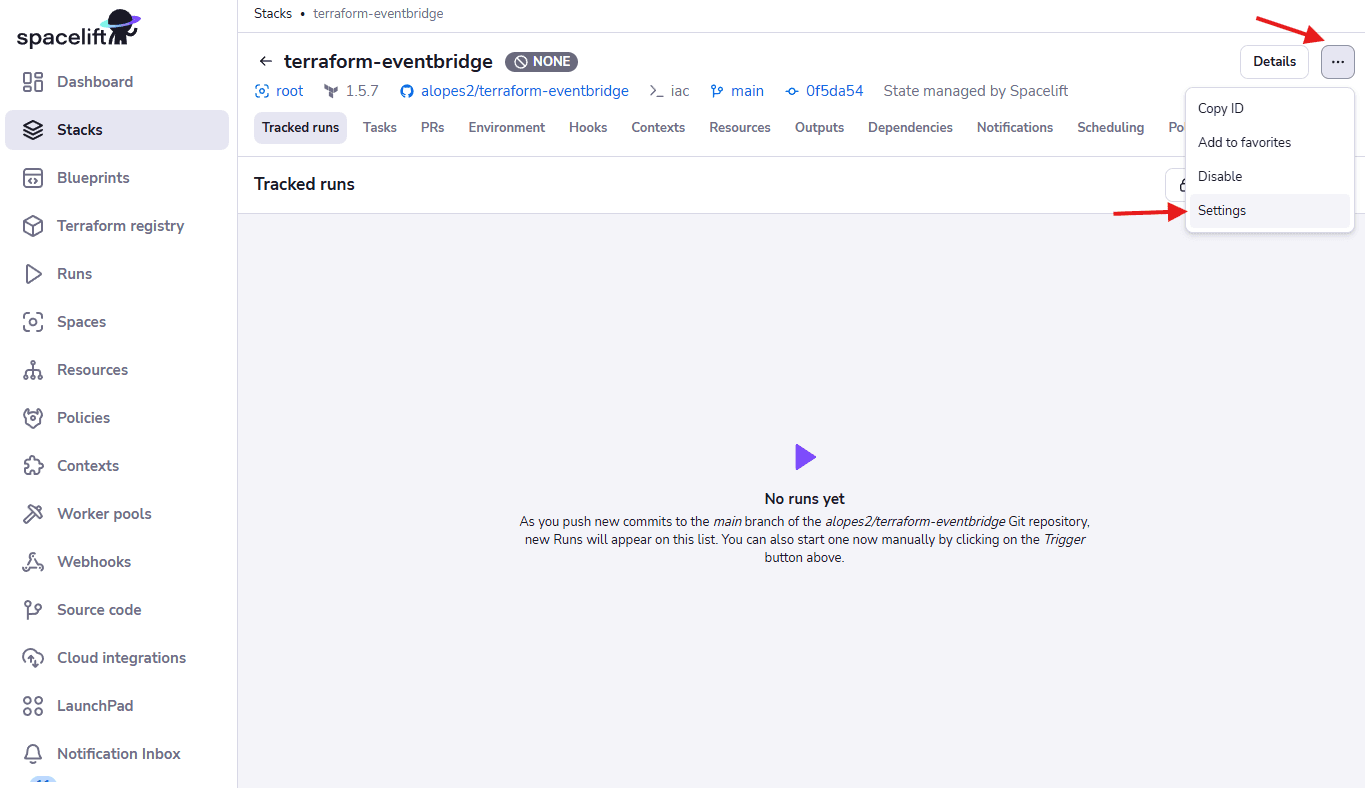Switch to the Tasks tab
This screenshot has height=788, width=1365.
pos(380,128)
